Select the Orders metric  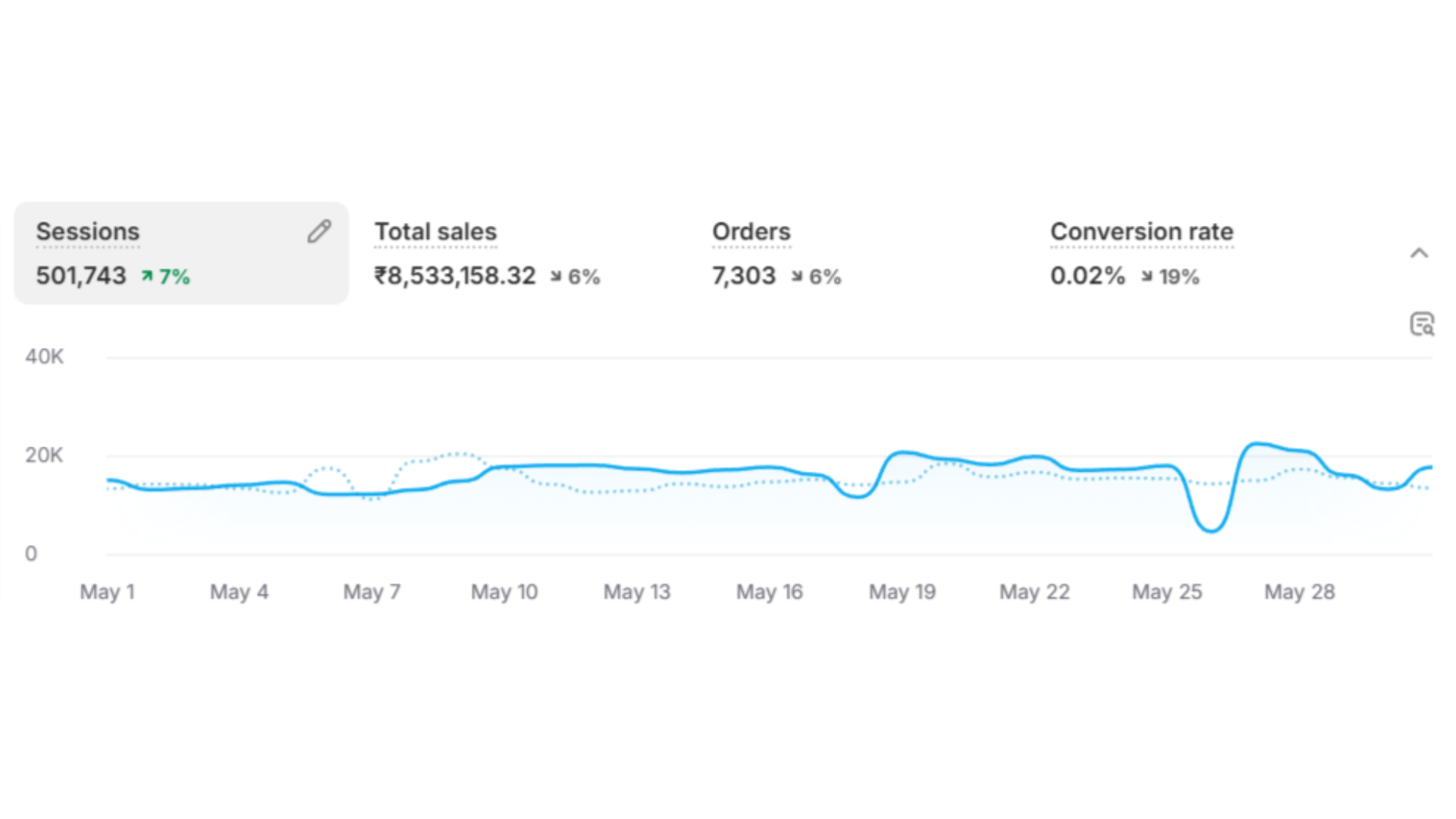coord(751,231)
